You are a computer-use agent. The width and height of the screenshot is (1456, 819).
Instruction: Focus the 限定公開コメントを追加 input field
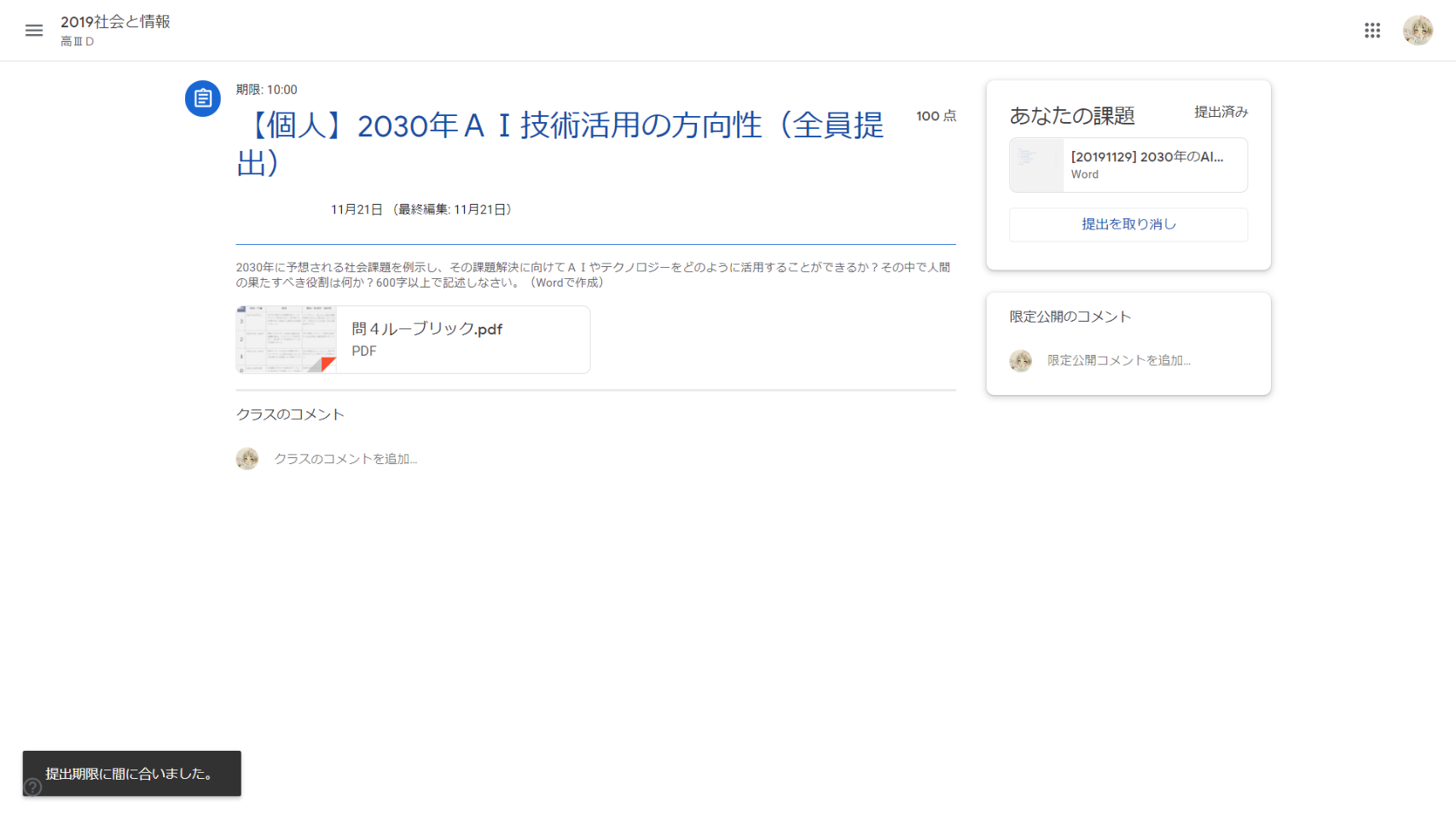pyautogui.click(x=1118, y=361)
